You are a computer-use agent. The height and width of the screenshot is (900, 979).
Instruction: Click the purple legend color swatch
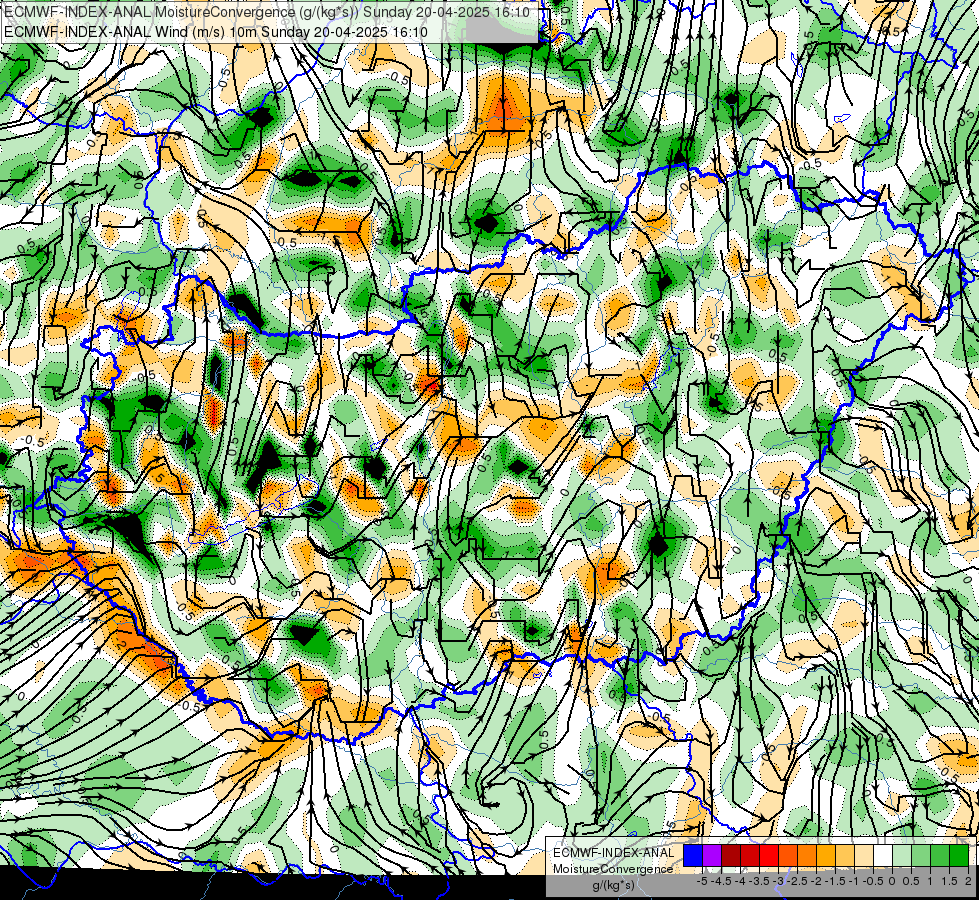click(x=712, y=856)
